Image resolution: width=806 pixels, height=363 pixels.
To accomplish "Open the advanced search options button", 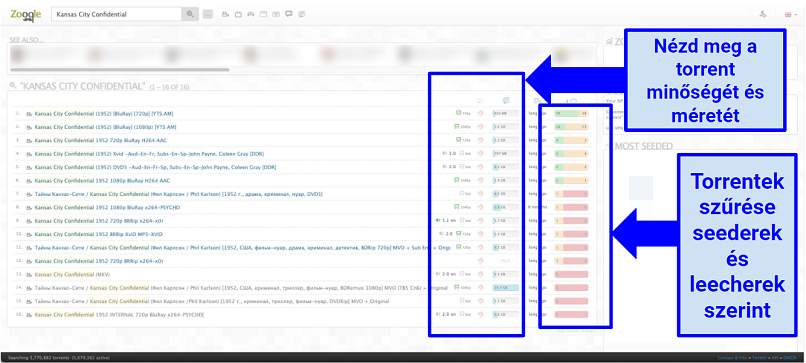I will 208,14.
